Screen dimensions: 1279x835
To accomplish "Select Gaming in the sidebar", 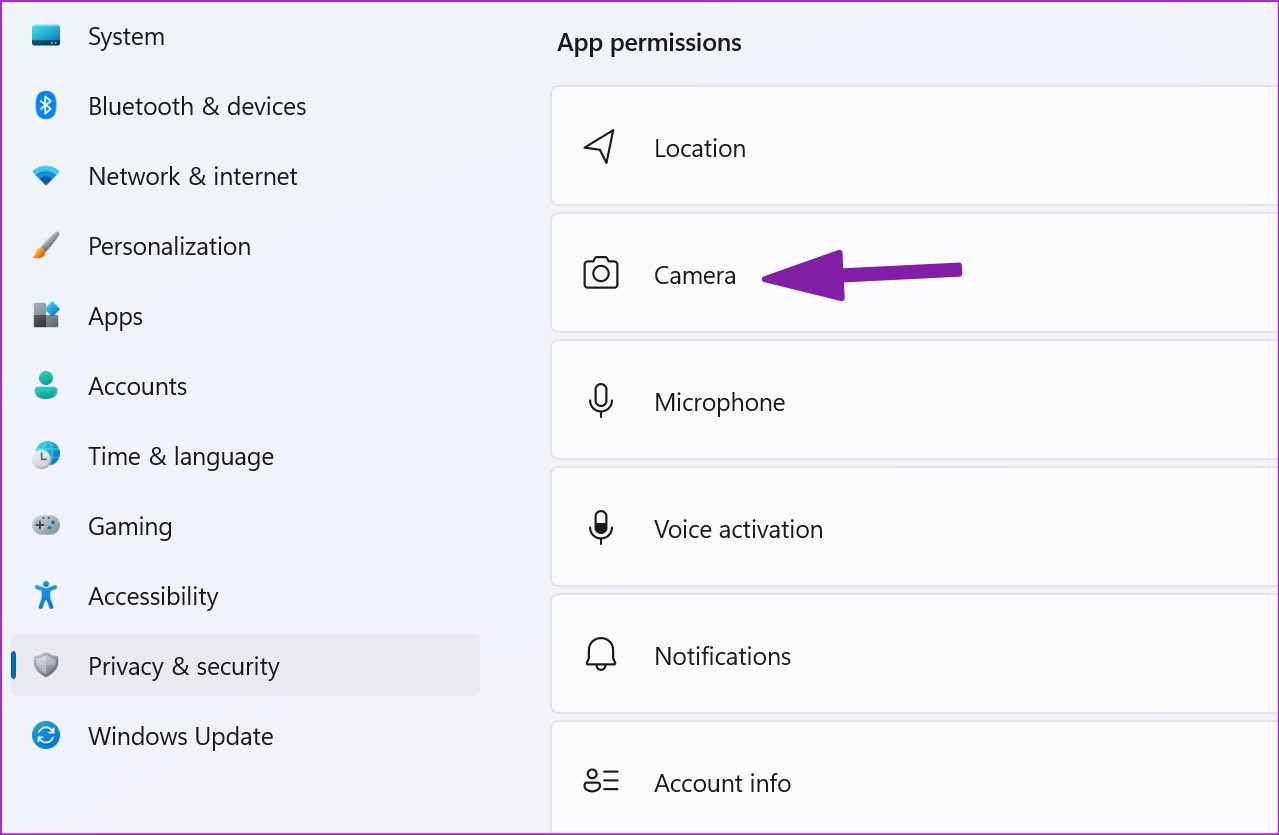I will click(x=245, y=526).
